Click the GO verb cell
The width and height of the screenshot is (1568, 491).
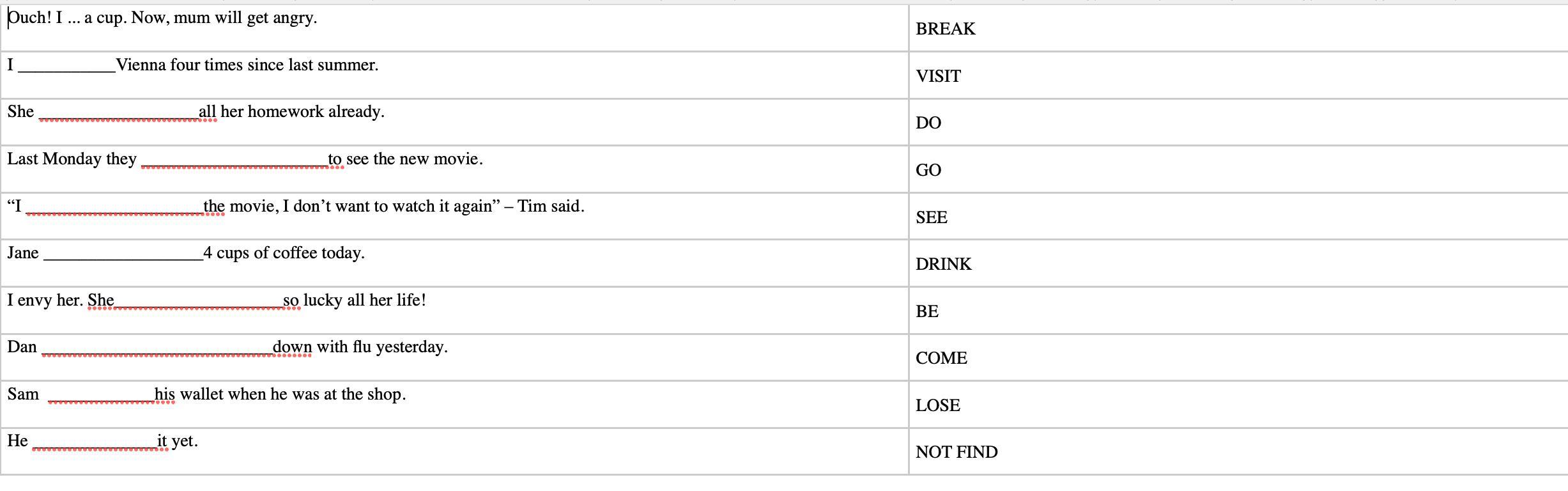928,171
